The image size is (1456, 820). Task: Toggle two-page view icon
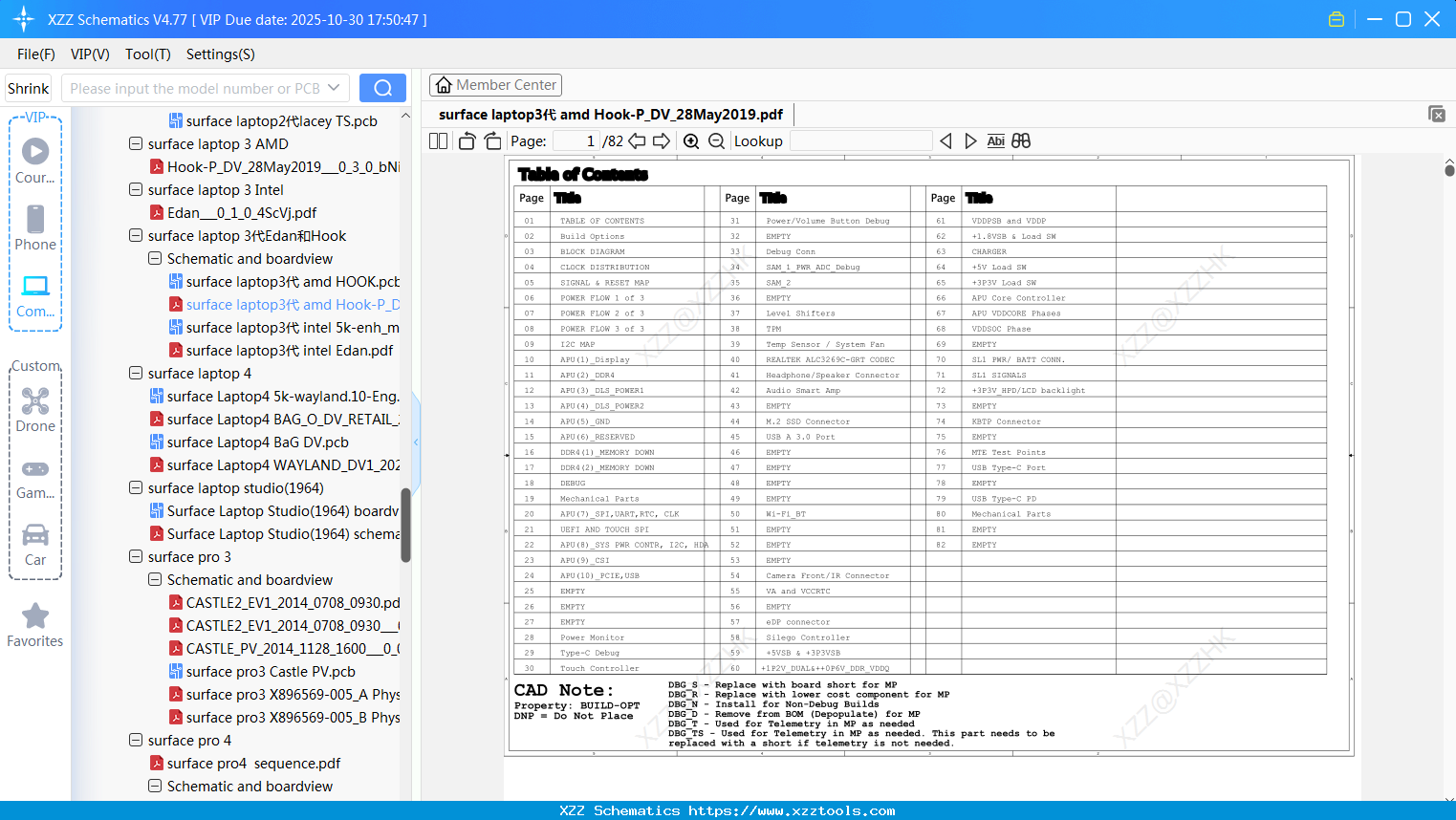[x=439, y=140]
